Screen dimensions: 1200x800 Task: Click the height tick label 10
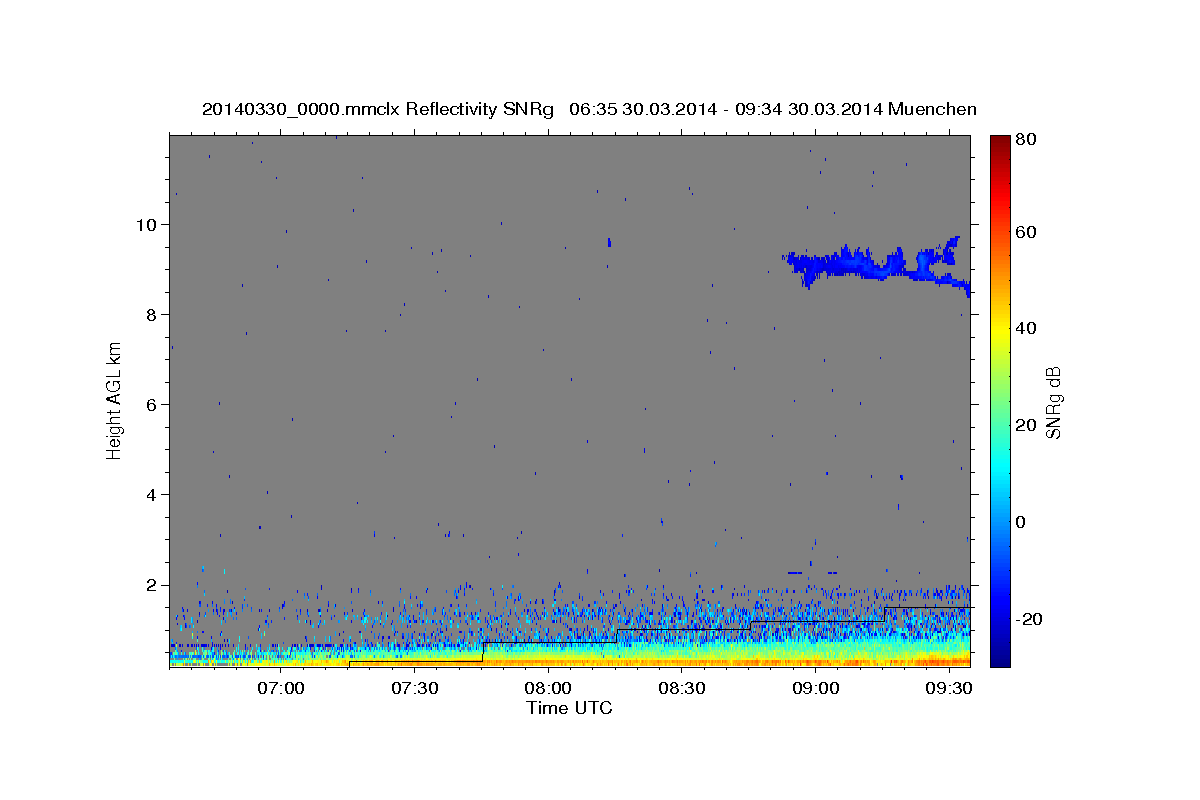146,224
